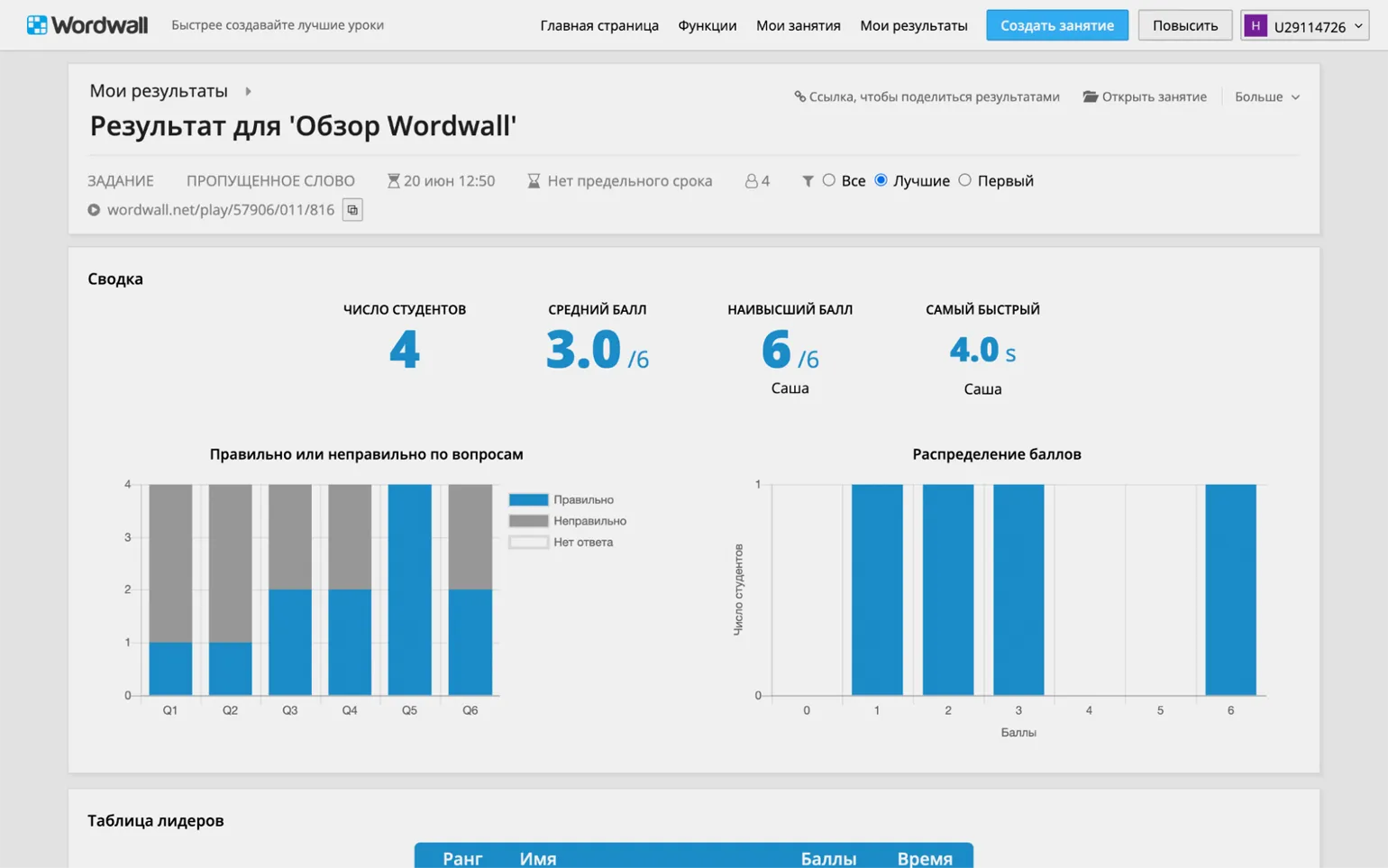Click the open folder icon
Viewport: 1388px width, 868px height.
(1090, 96)
